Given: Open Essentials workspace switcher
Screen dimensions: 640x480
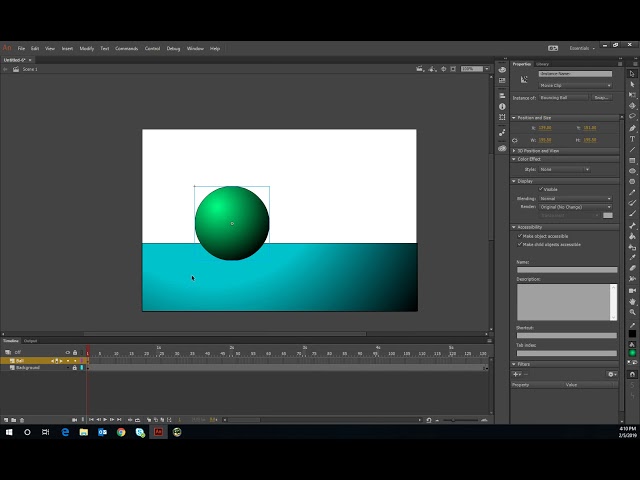Looking at the screenshot, I should (582, 49).
